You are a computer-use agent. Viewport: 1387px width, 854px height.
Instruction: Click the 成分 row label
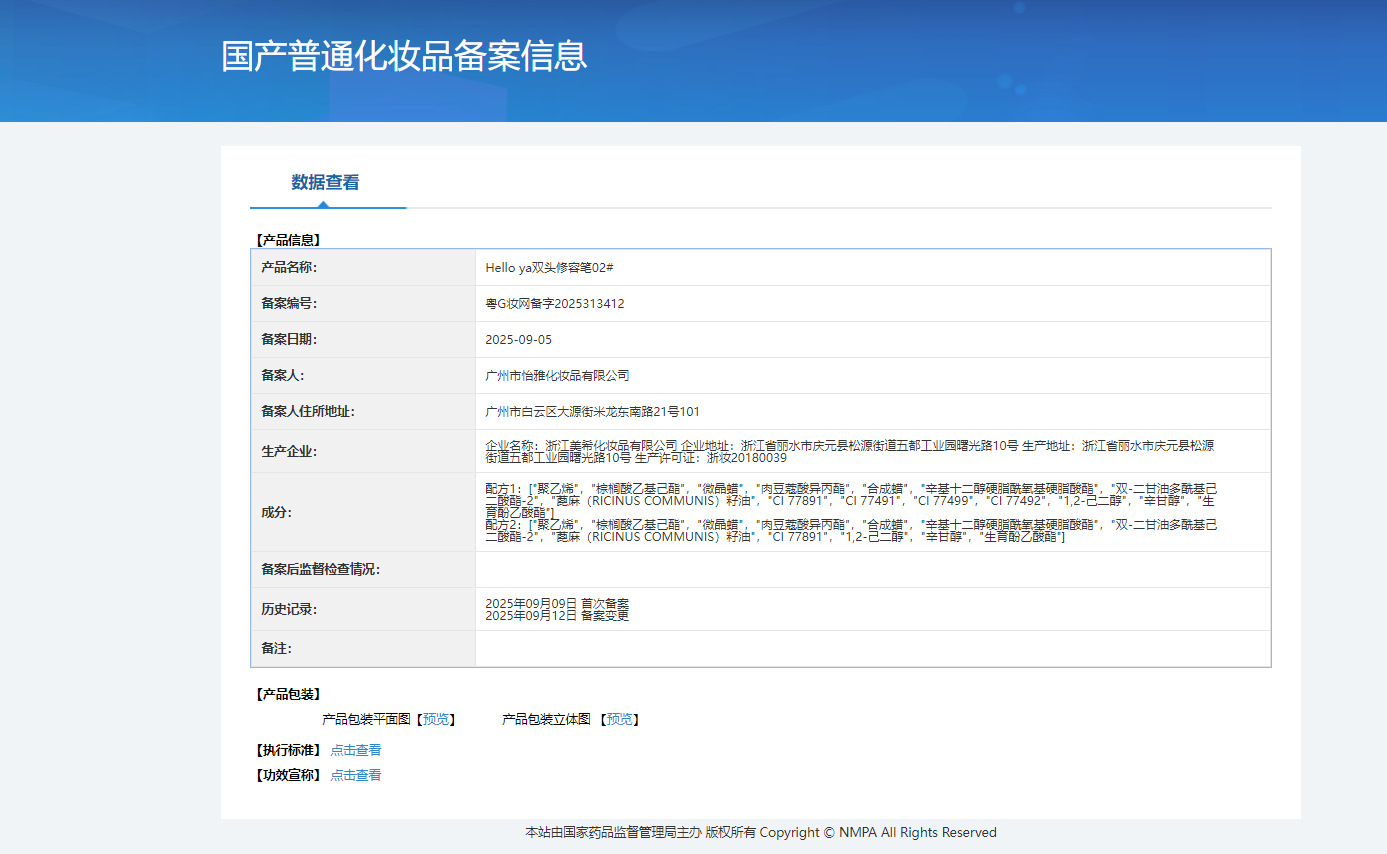(276, 511)
